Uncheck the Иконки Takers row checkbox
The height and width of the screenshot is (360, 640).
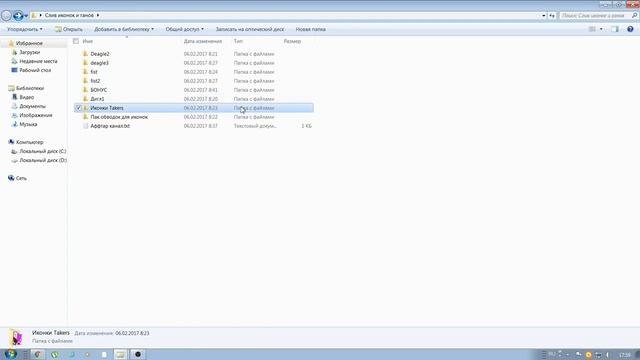point(78,108)
